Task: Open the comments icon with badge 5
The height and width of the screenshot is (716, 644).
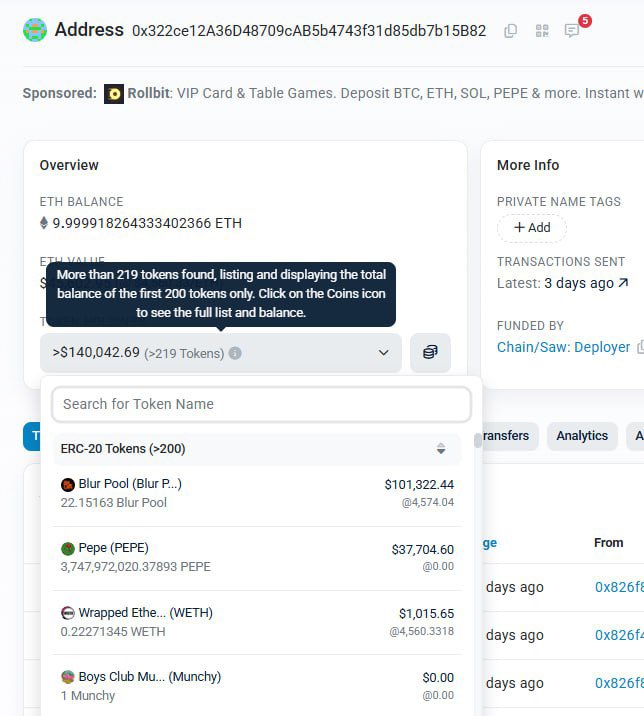Action: pyautogui.click(x=571, y=31)
